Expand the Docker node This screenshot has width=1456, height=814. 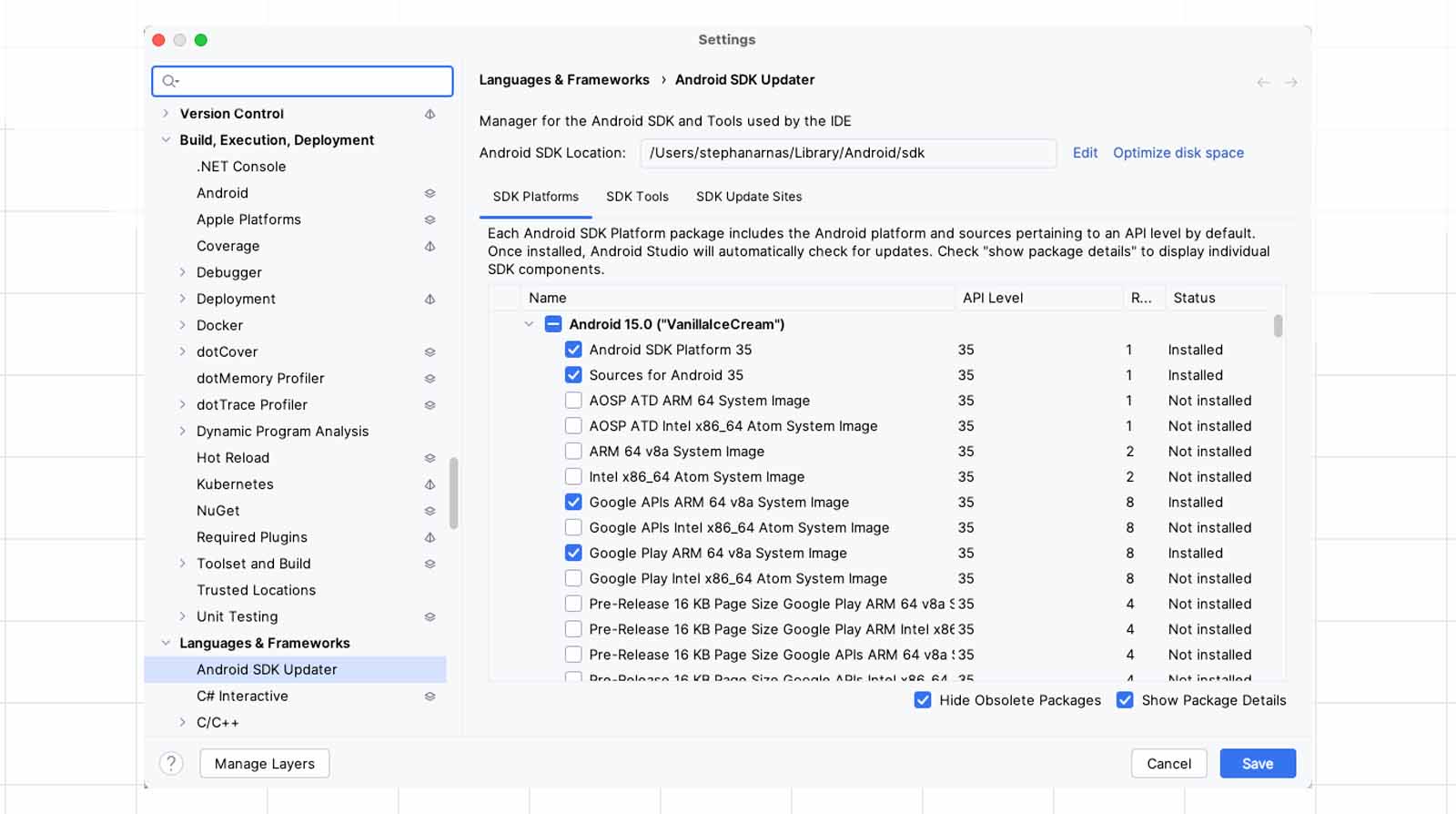(182, 325)
